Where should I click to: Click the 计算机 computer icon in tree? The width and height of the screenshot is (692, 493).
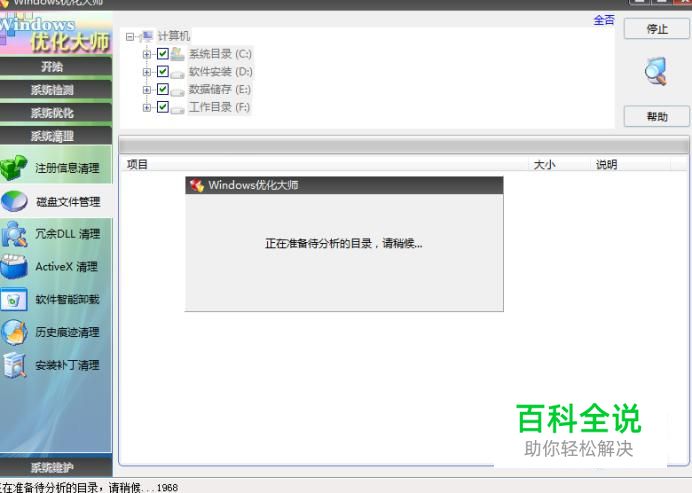coord(147,36)
